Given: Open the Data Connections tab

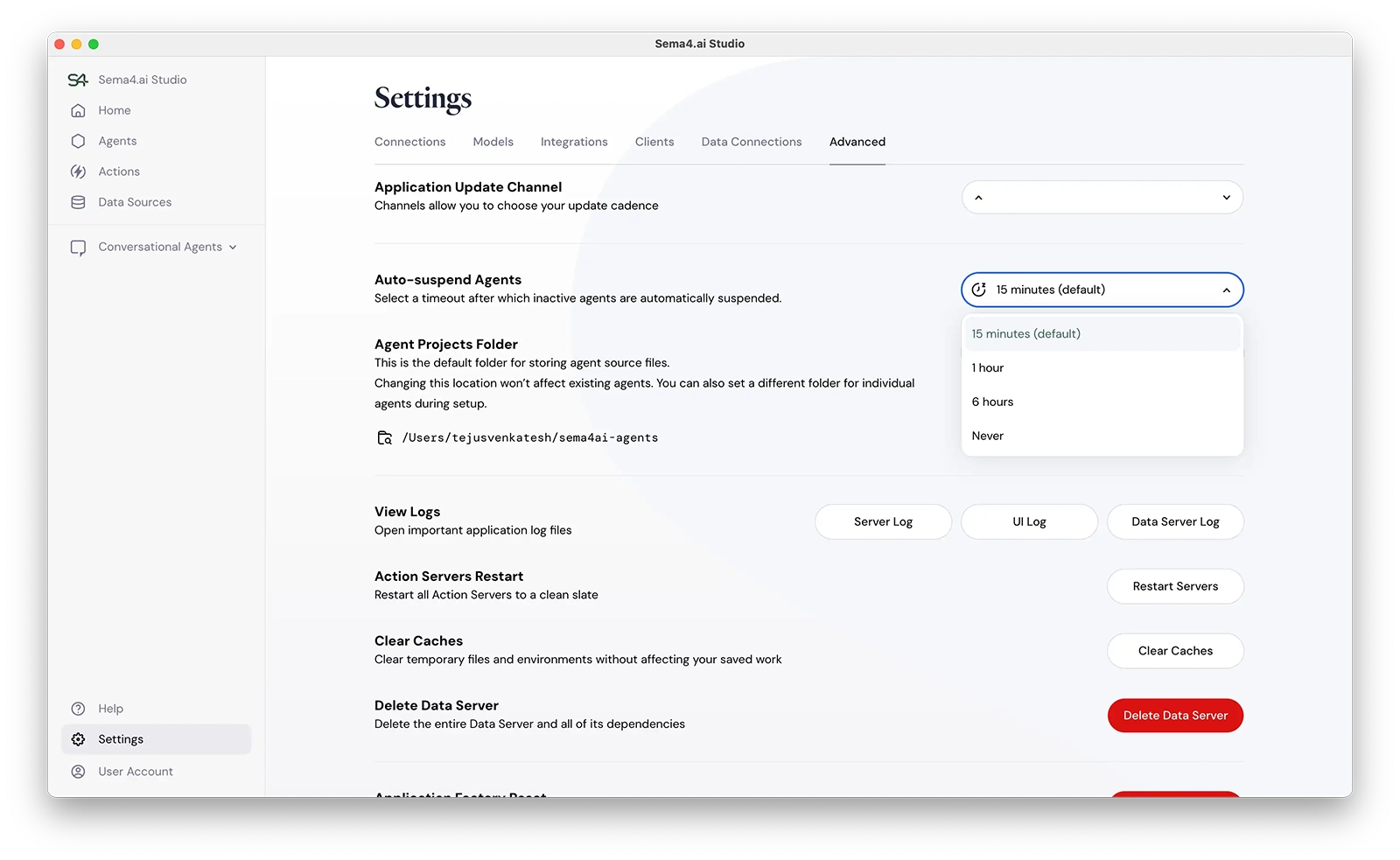Looking at the screenshot, I should (x=751, y=142).
